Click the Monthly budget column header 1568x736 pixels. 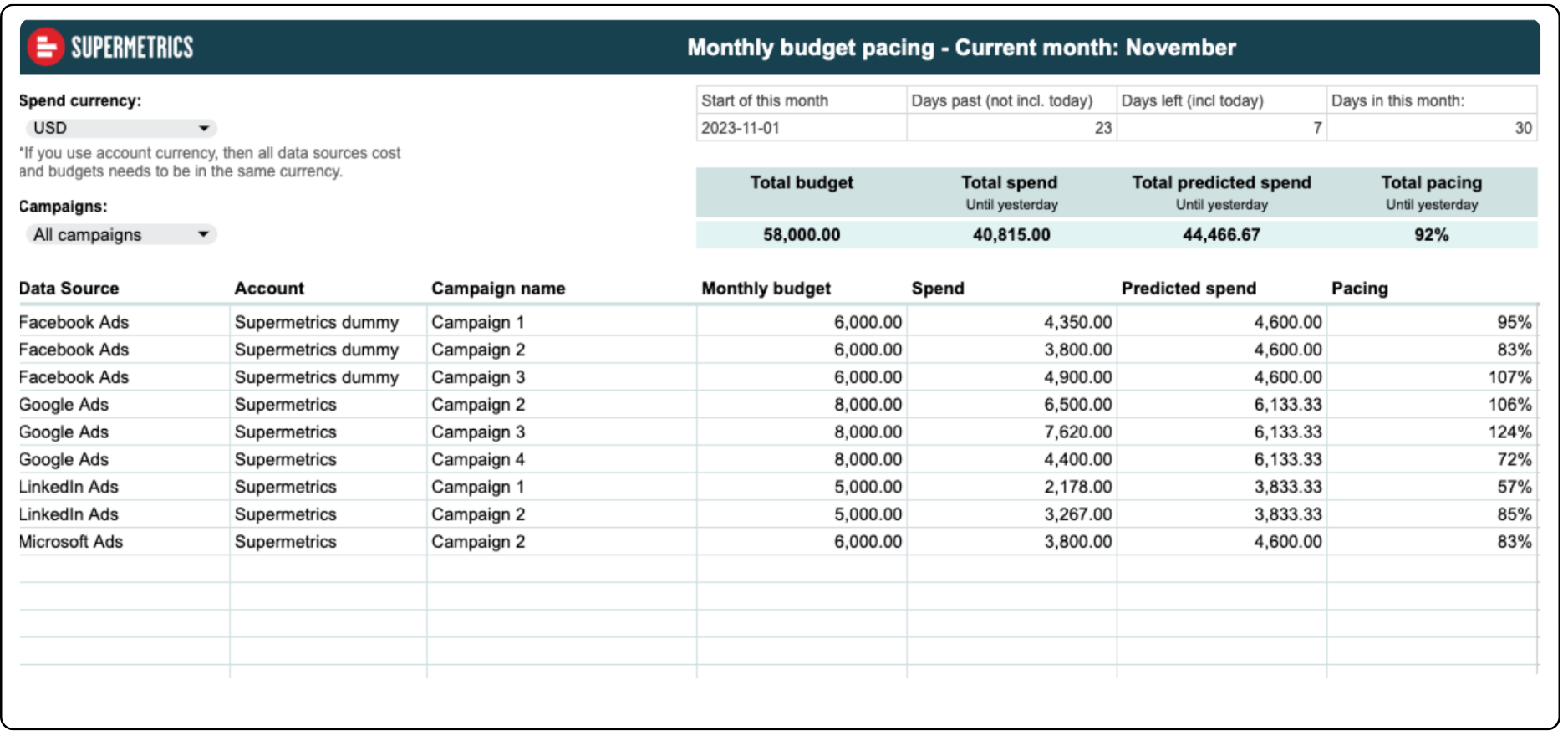point(766,289)
